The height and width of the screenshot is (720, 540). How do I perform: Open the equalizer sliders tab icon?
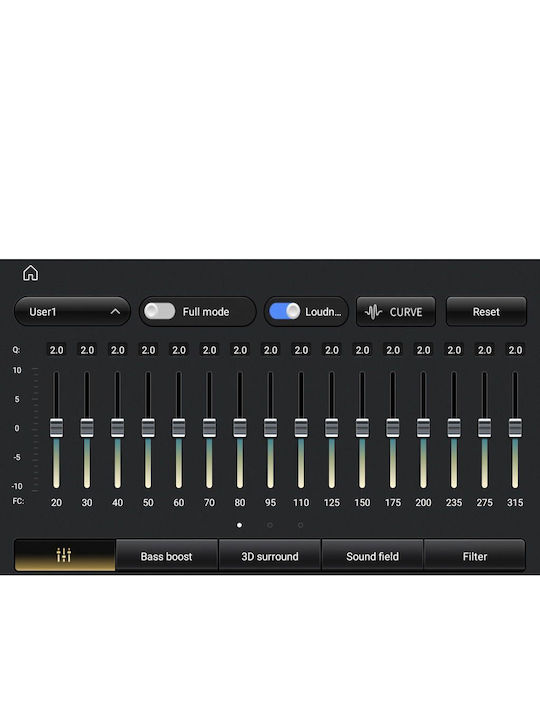click(x=64, y=555)
